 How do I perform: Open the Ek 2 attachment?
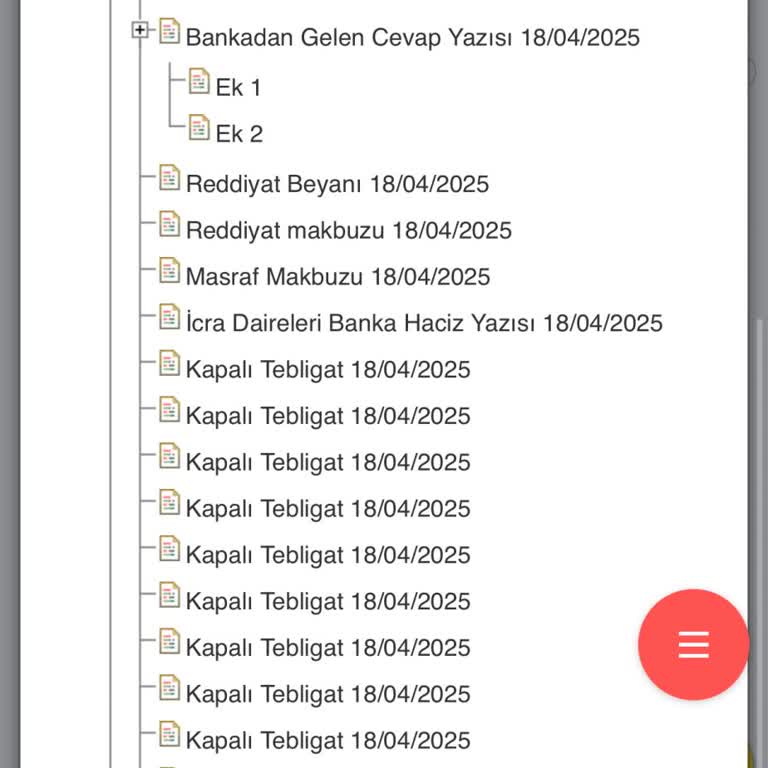[x=240, y=134]
